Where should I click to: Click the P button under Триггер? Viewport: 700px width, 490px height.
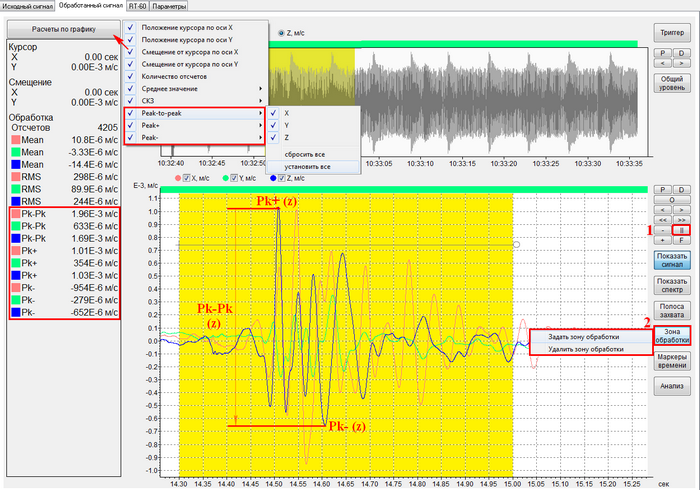pos(662,53)
